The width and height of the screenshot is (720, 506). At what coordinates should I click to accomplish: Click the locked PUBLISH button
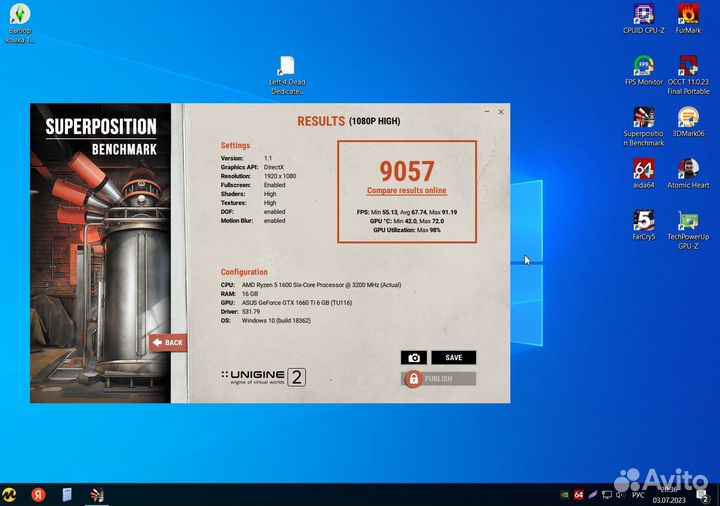[439, 379]
